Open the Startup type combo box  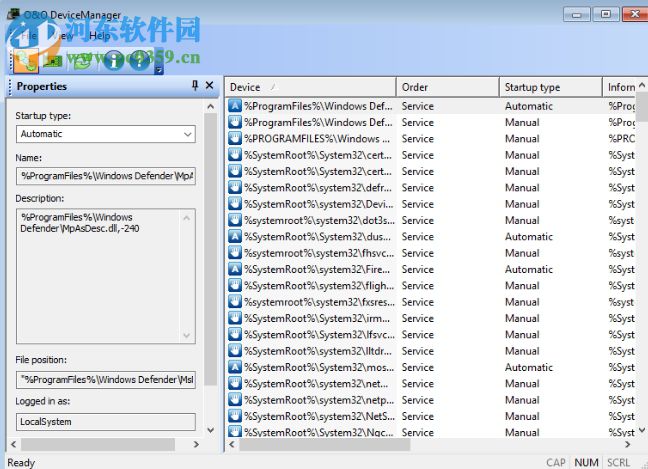pos(106,134)
